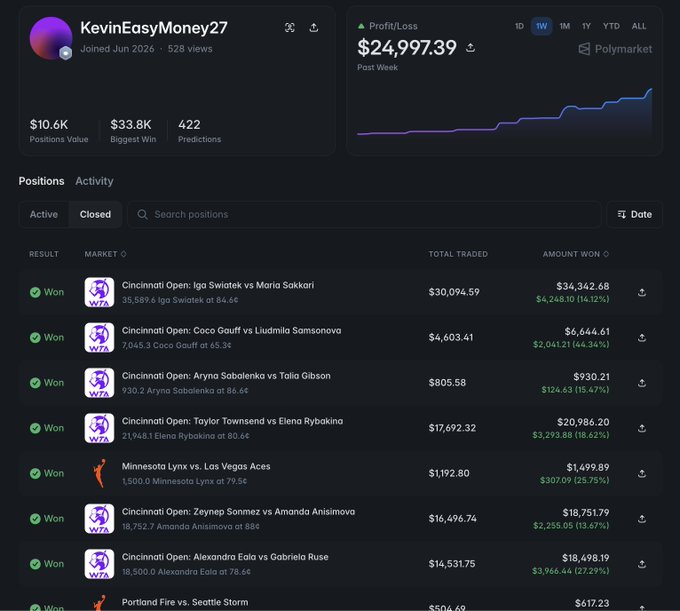This screenshot has width=680, height=611.
Task: Open Taylor Townsend vs Elena Rybakina market
Action: click(232, 421)
